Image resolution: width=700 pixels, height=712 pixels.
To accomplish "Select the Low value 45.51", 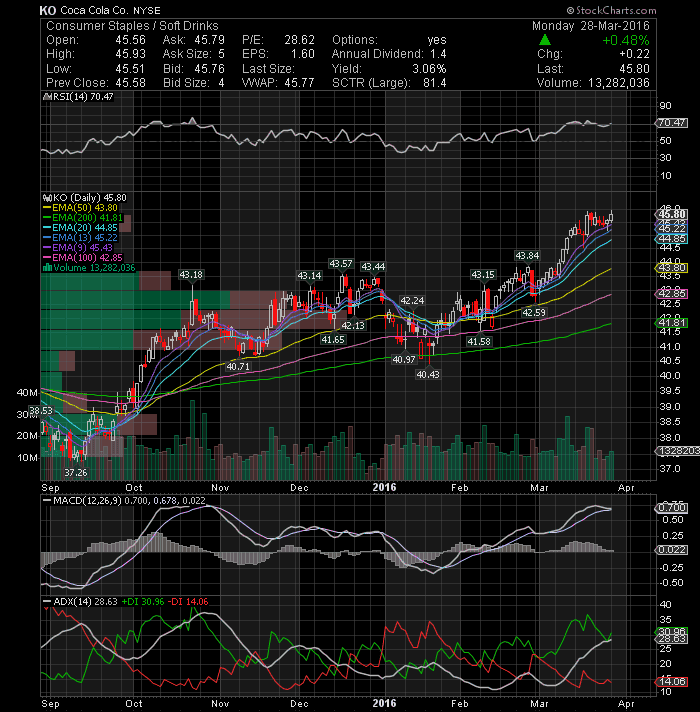I will coord(130,69).
